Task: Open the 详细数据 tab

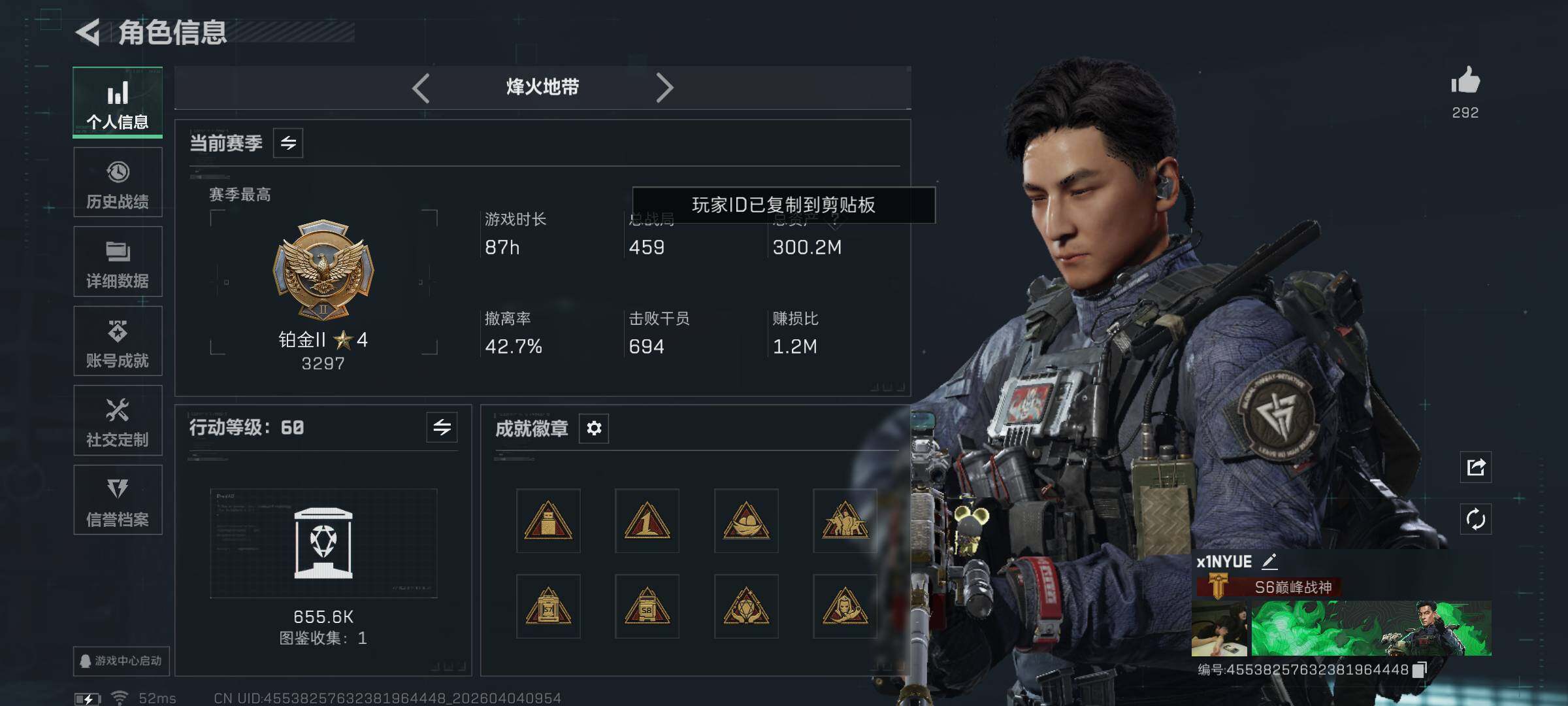Action: [118, 262]
